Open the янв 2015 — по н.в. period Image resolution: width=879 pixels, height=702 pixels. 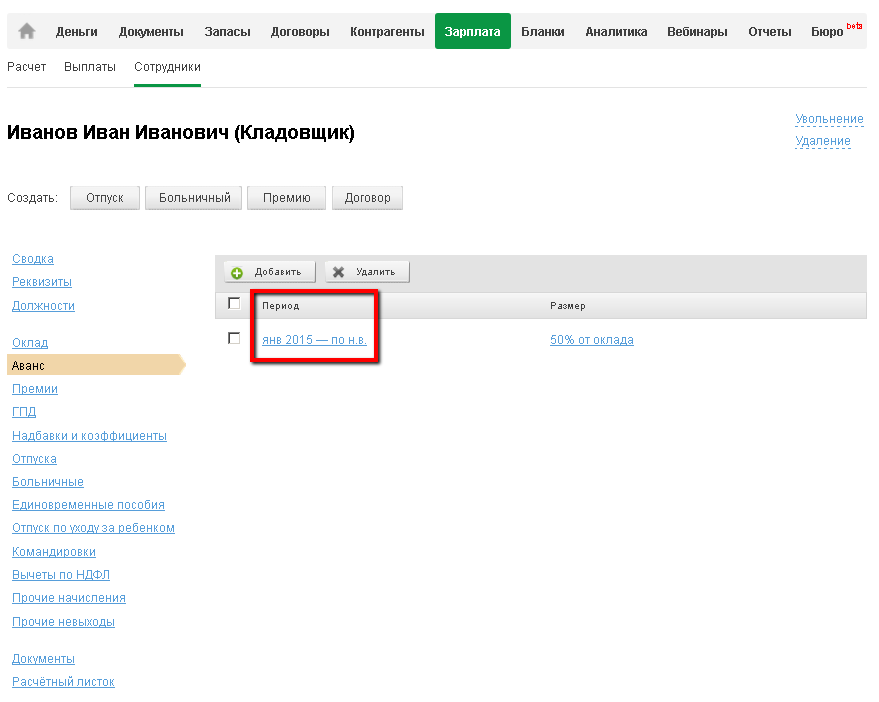click(314, 340)
